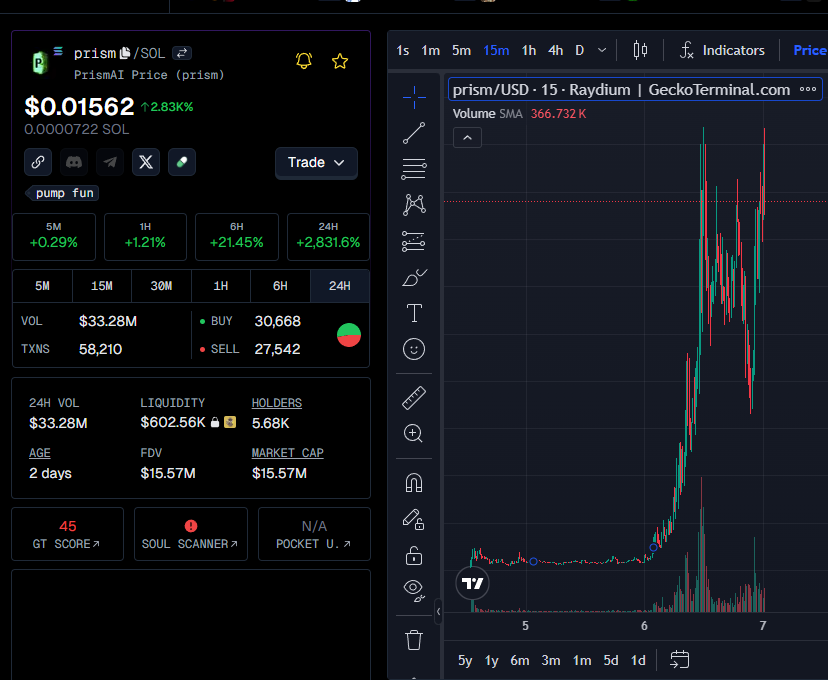This screenshot has width=828, height=680.
Task: Set a price alert bell
Action: pyautogui.click(x=304, y=61)
